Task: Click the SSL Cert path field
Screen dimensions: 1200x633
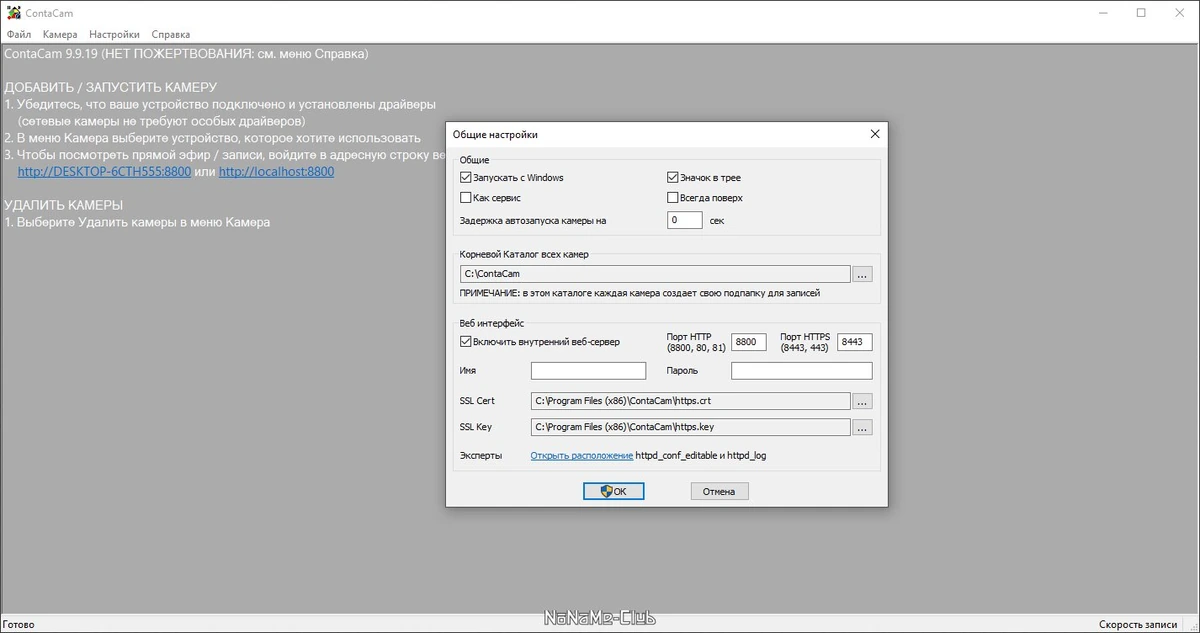Action: tap(691, 401)
